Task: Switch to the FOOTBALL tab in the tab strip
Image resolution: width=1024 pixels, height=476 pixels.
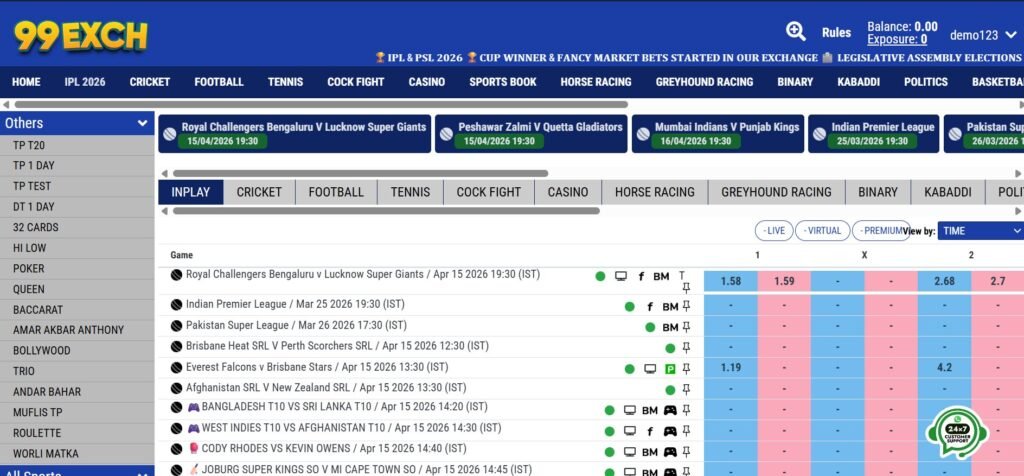Action: (336, 192)
